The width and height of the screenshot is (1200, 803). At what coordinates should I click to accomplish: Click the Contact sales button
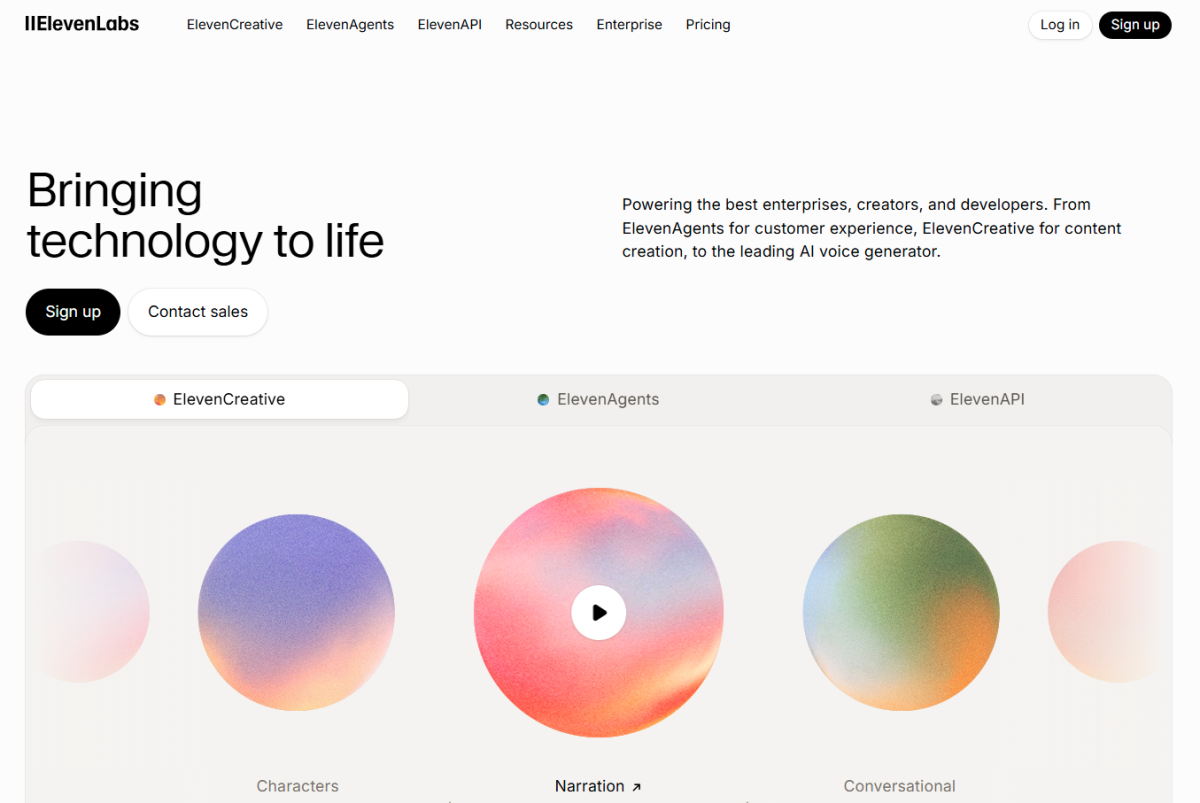coord(198,312)
